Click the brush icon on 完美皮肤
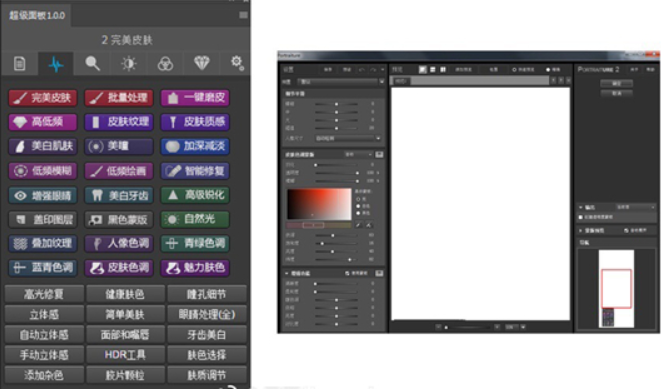The image size is (661, 390). pos(19,98)
